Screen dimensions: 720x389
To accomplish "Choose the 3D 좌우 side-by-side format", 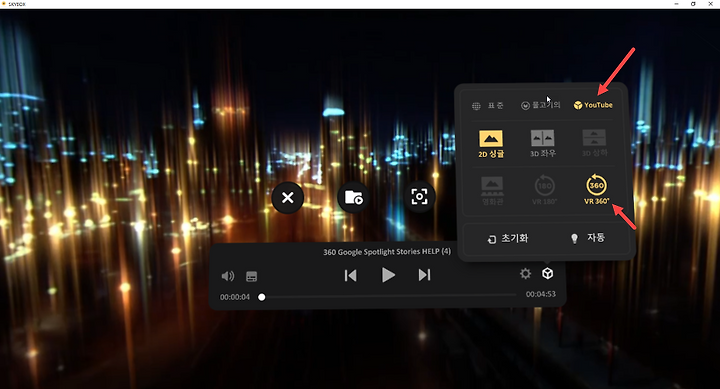I will (x=543, y=144).
